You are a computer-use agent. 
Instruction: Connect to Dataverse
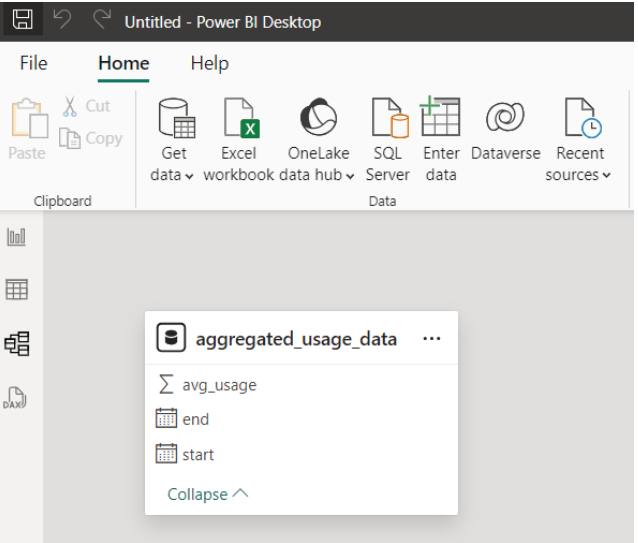pos(505,130)
